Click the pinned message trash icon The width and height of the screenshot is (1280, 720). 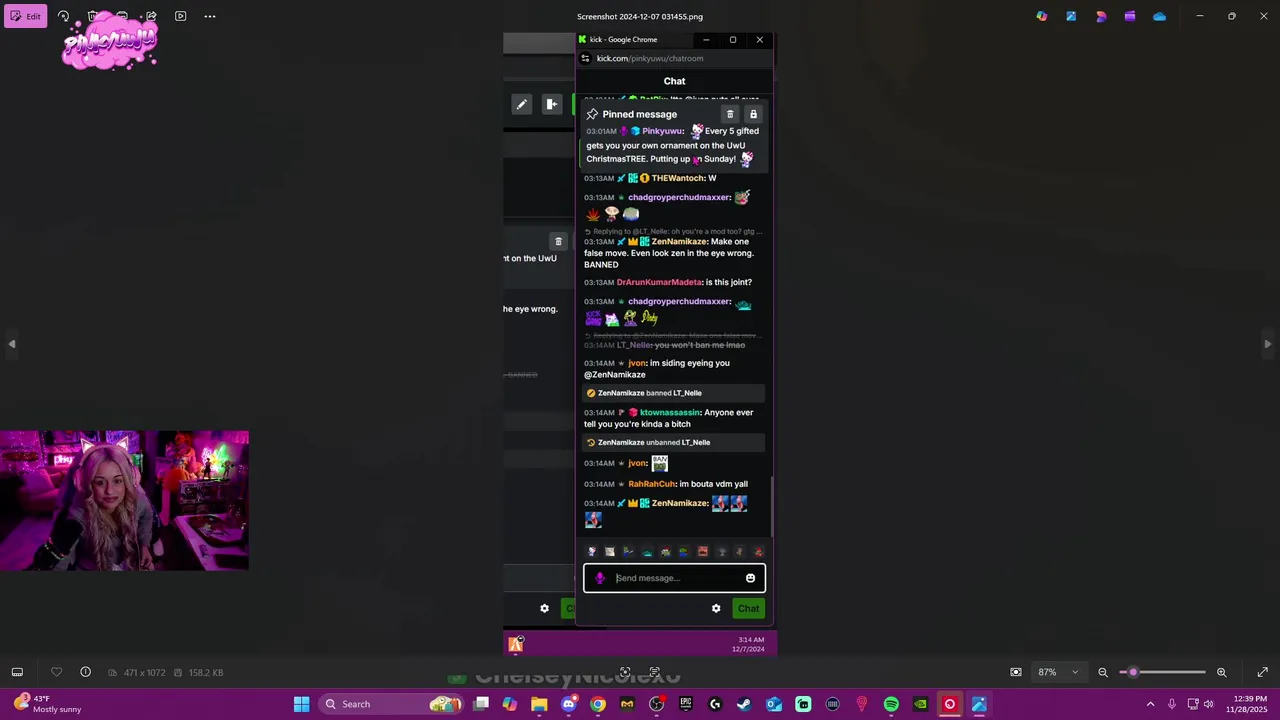click(730, 114)
